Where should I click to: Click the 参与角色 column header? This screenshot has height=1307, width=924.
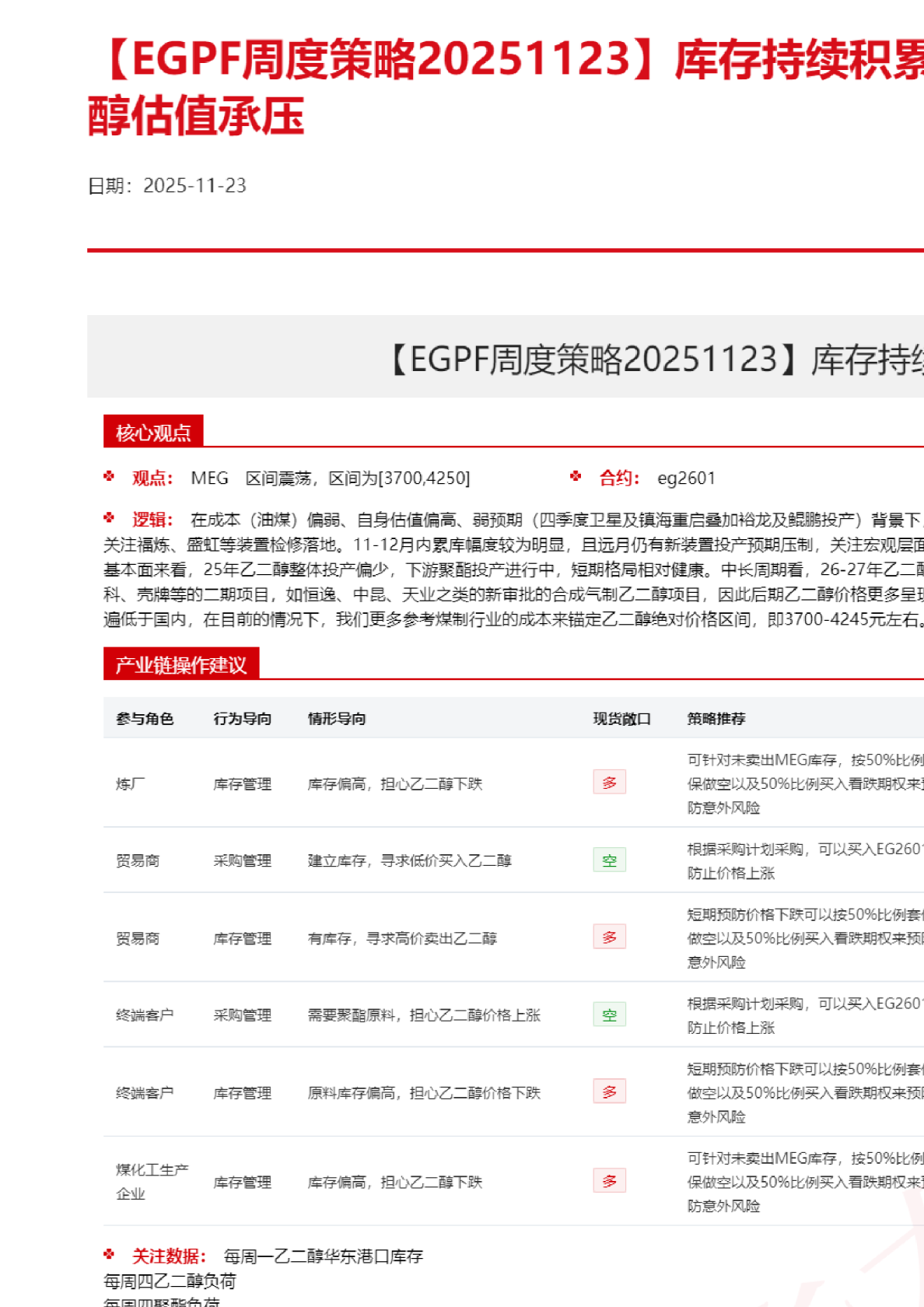pos(145,718)
